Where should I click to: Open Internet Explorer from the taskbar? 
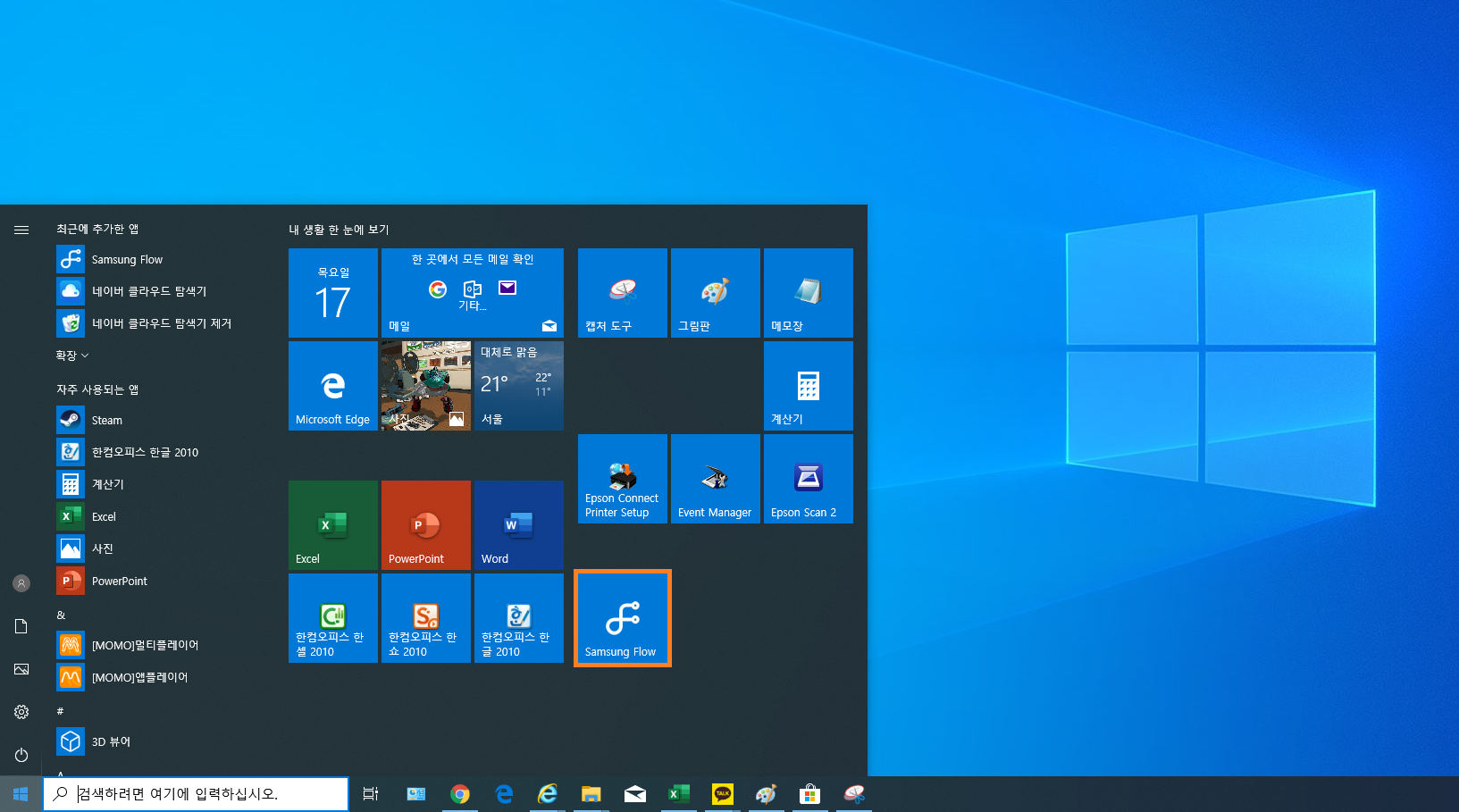coord(548,794)
